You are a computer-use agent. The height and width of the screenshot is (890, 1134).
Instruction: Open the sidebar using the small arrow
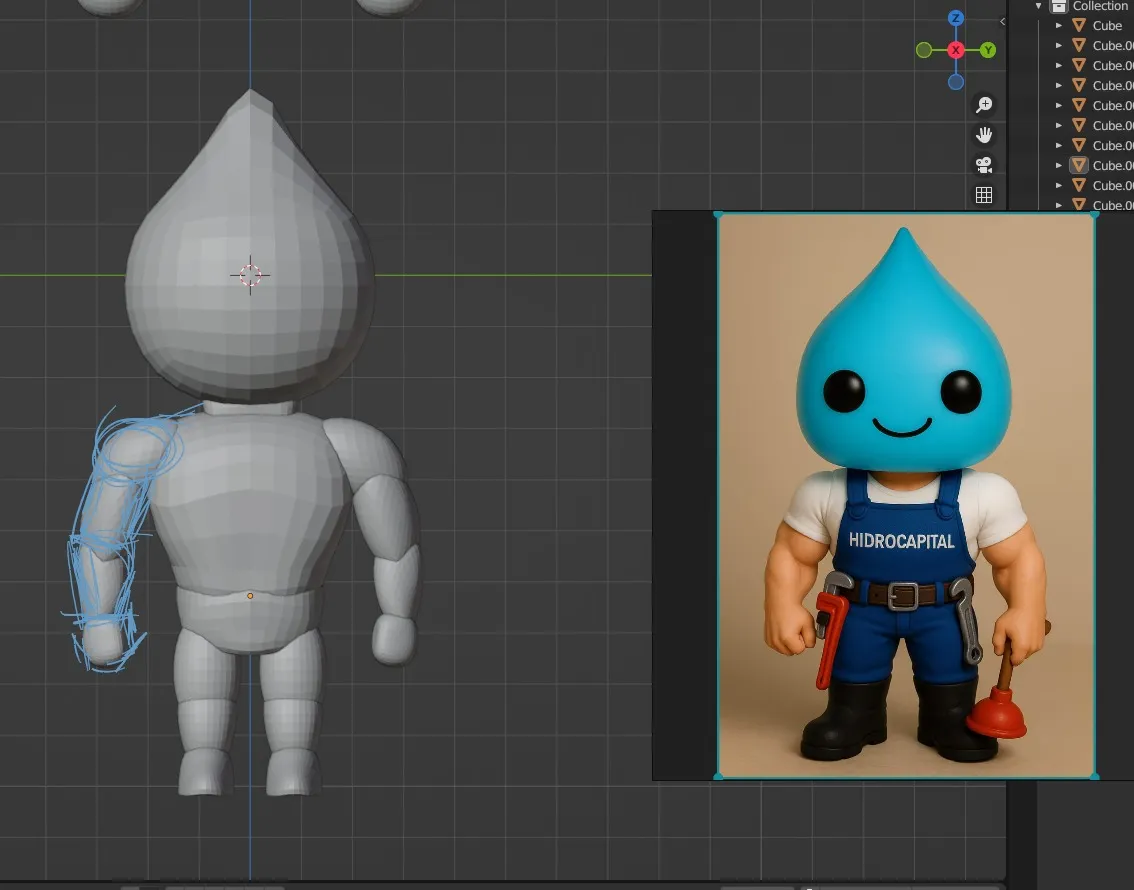click(x=1002, y=22)
